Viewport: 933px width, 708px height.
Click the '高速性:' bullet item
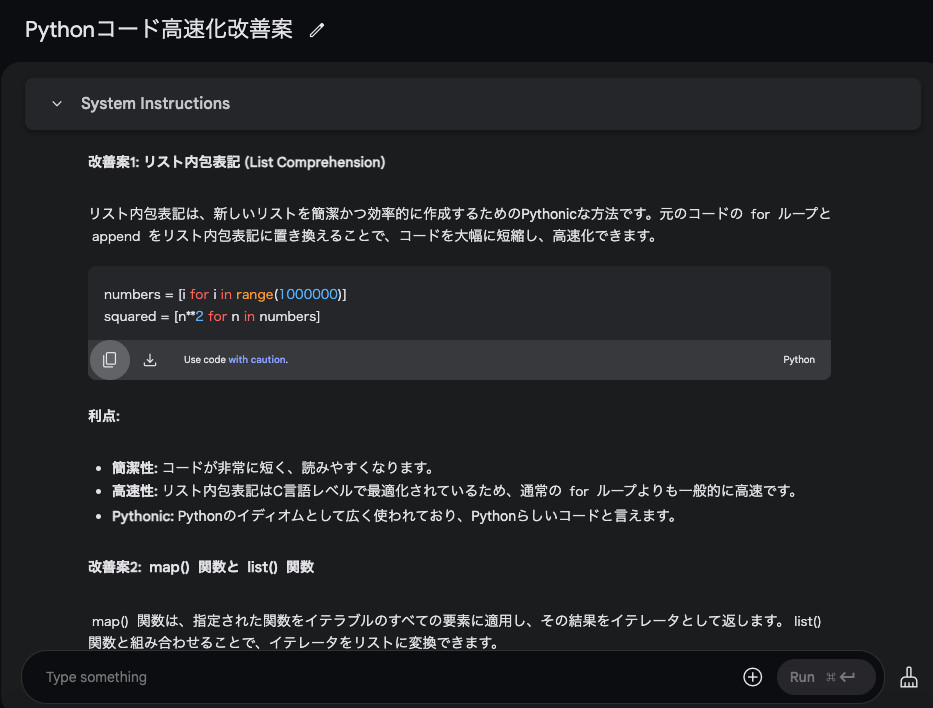pyautogui.click(x=455, y=491)
